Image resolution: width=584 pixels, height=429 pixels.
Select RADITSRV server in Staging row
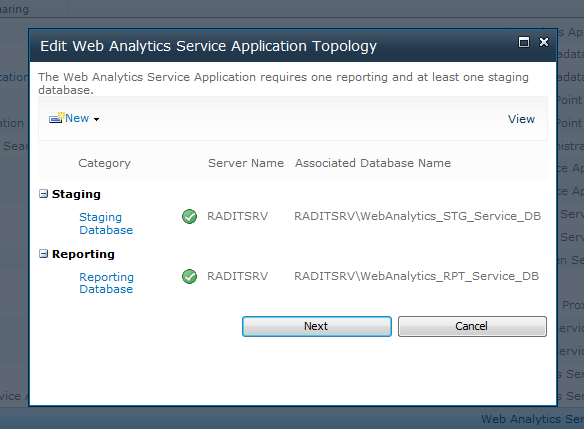(x=238, y=216)
